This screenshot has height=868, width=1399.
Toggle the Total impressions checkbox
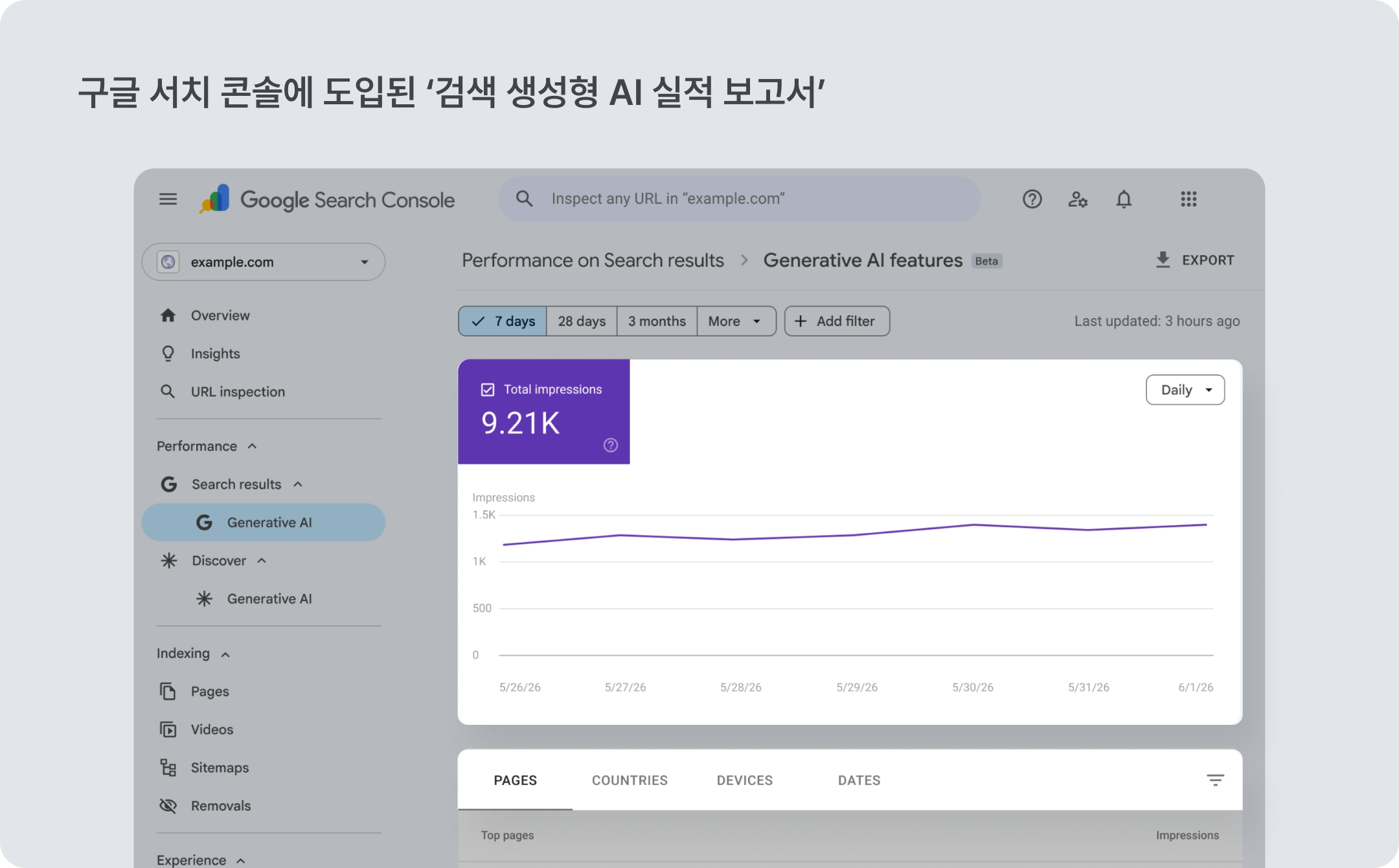488,389
